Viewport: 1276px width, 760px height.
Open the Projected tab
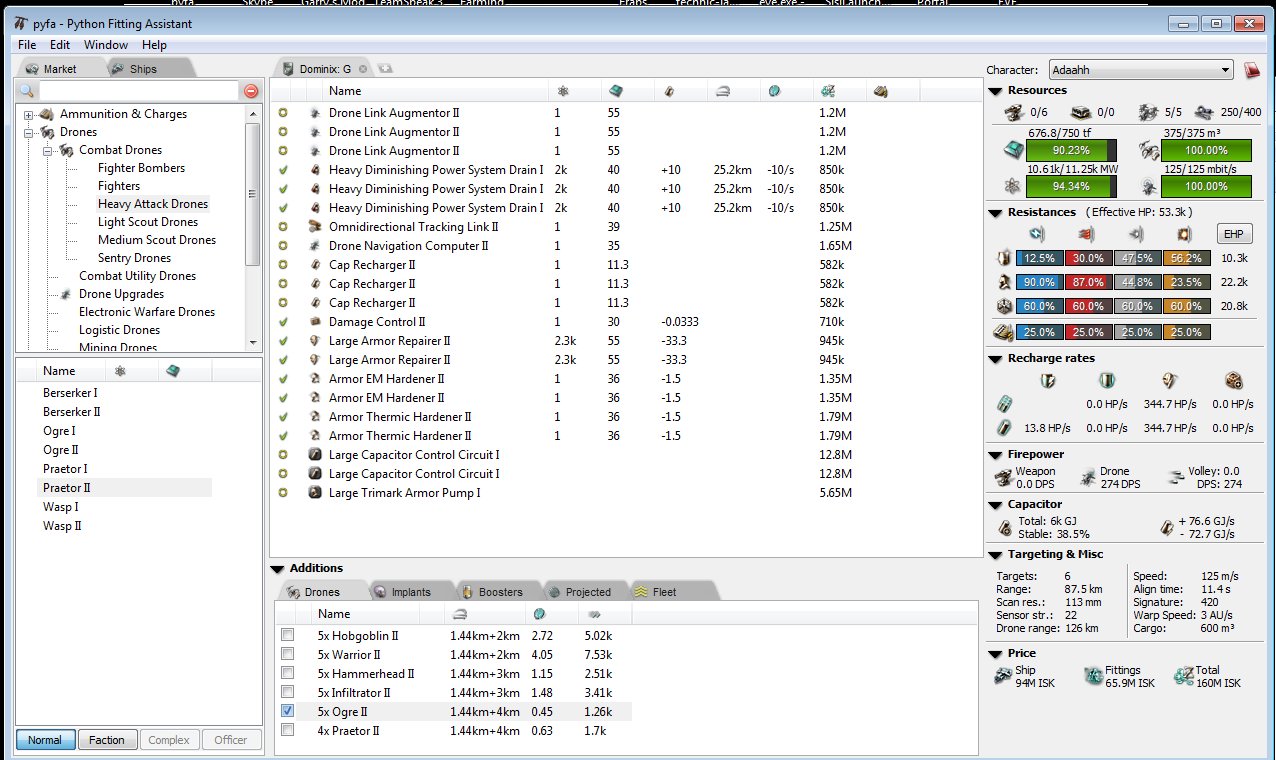click(586, 591)
